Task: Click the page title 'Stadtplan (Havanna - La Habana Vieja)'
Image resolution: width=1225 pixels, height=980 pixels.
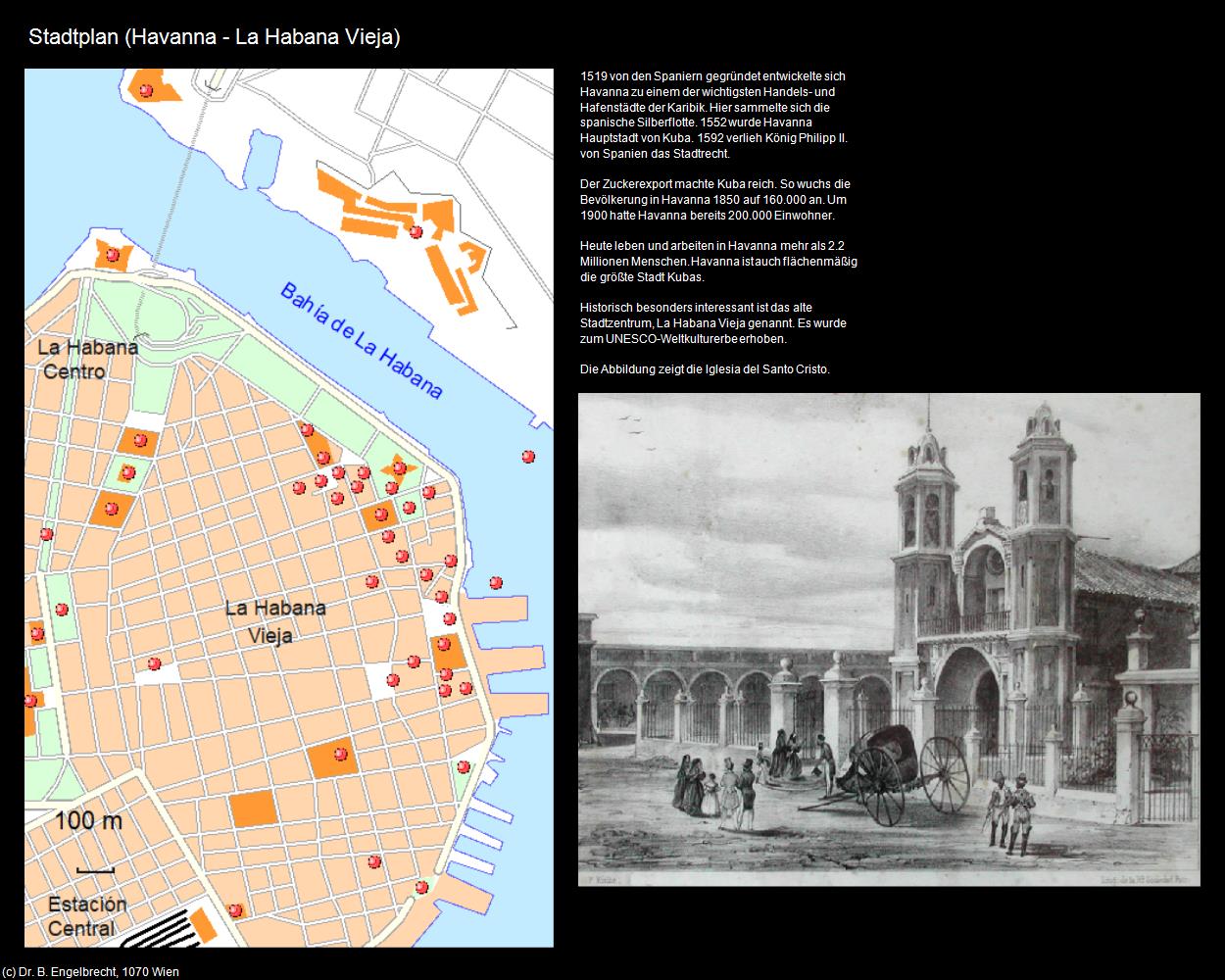Action: [215, 37]
